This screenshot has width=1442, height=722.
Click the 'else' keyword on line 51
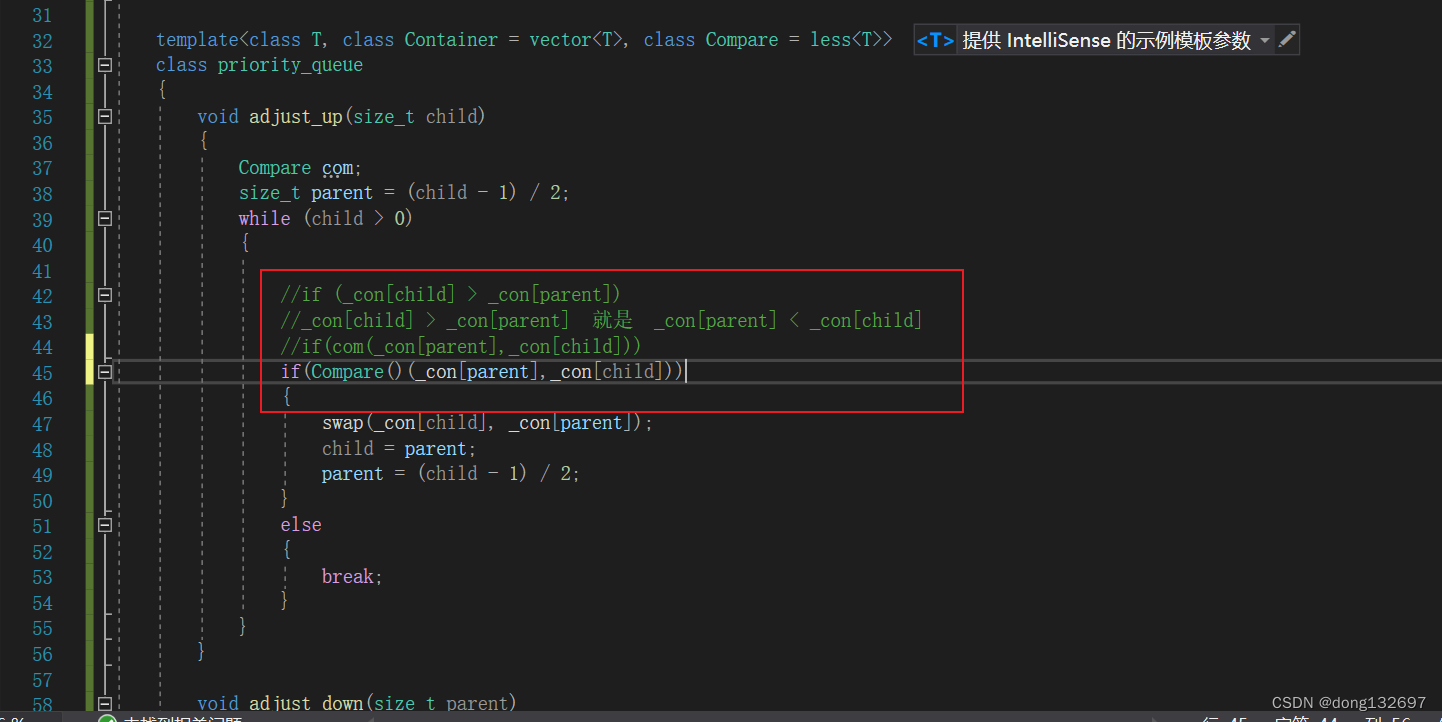[x=301, y=525]
